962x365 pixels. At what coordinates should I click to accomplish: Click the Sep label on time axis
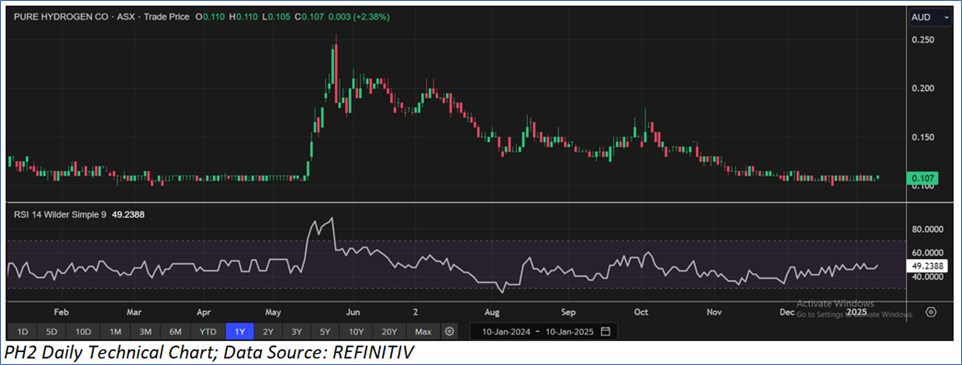pyautogui.click(x=568, y=312)
